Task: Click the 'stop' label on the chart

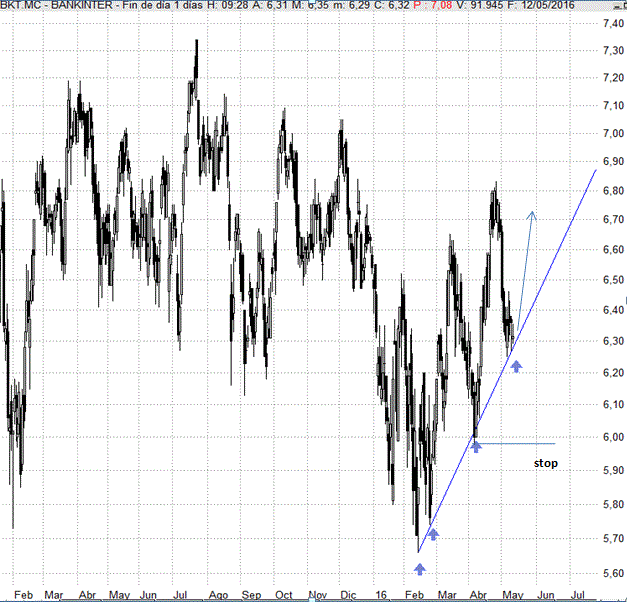Action: [x=546, y=463]
